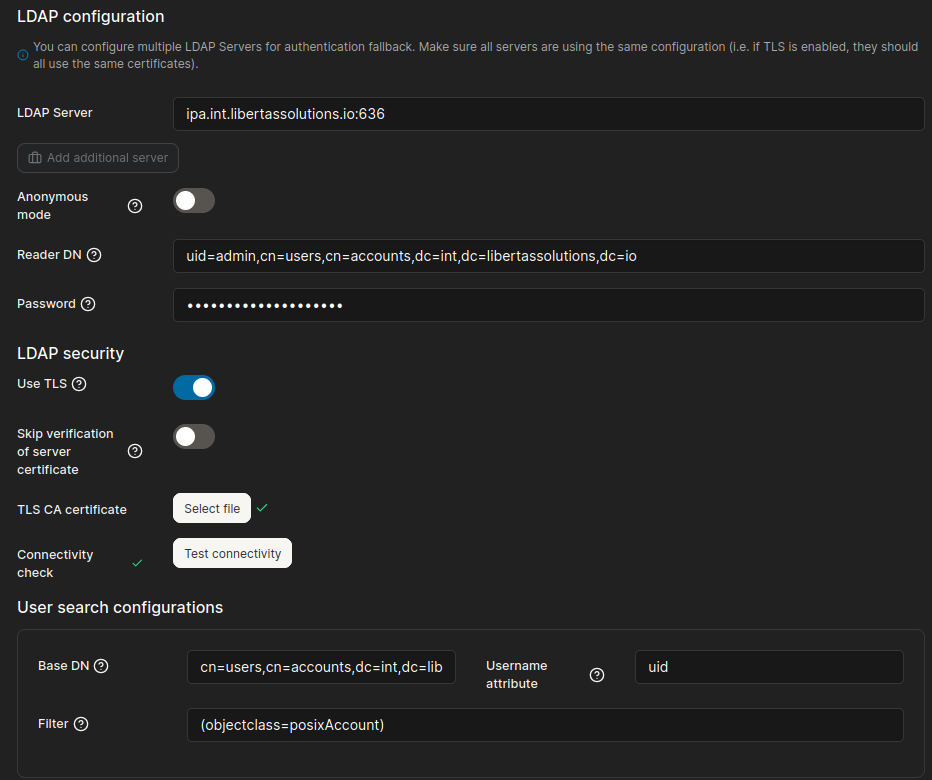
Task: Click the Password field help icon
Action: [89, 303]
